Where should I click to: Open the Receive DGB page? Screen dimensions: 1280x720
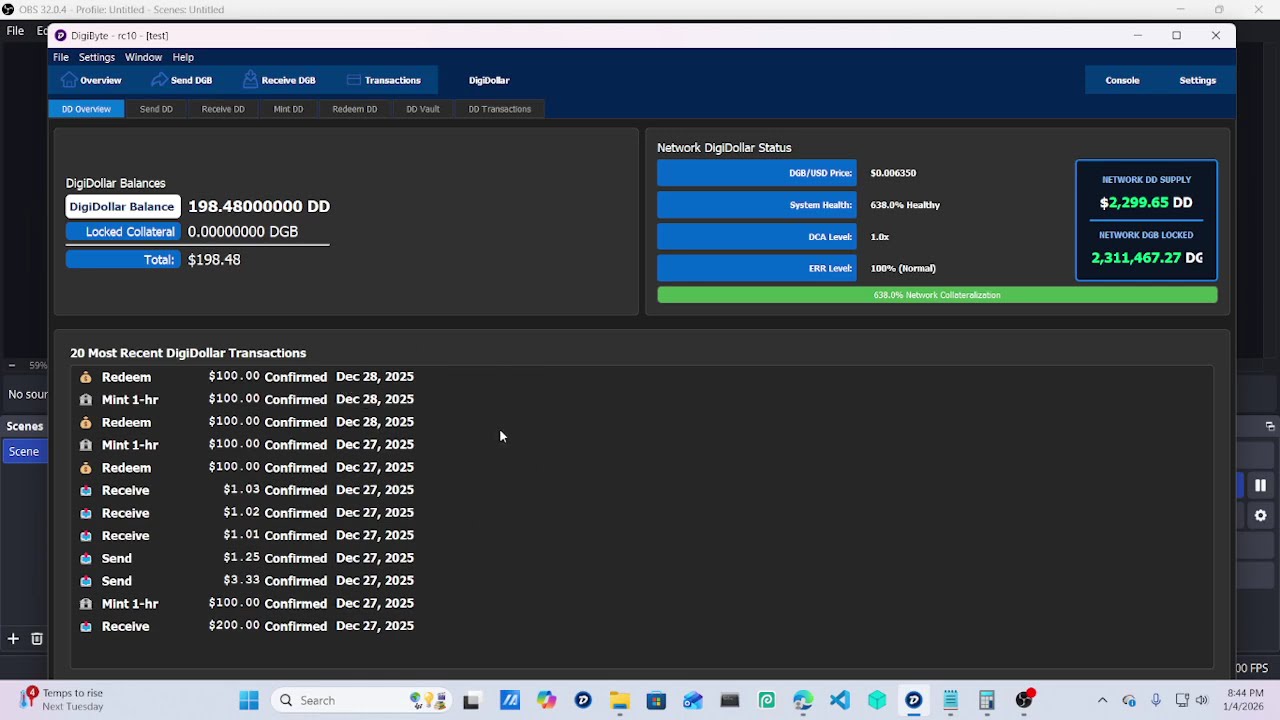tap(279, 80)
